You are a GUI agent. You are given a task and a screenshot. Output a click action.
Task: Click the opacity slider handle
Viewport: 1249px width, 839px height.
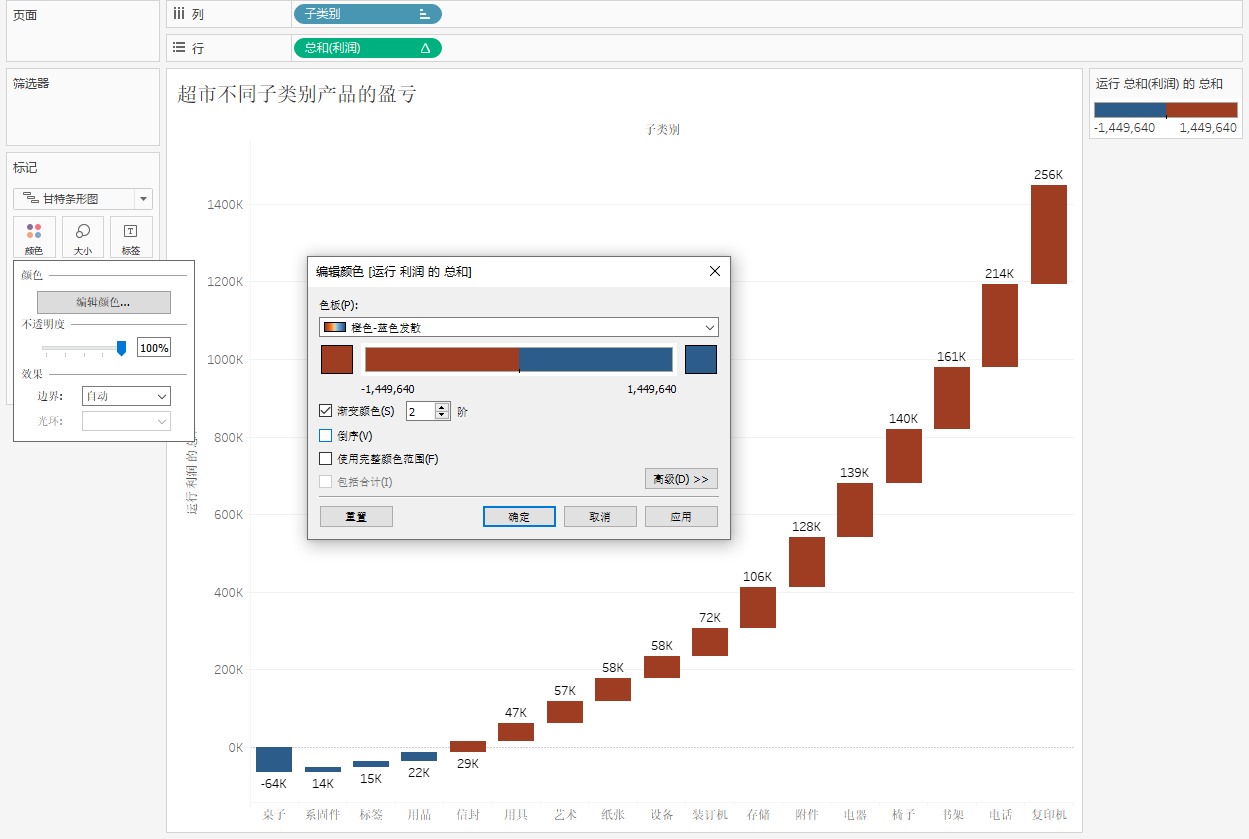click(122, 347)
